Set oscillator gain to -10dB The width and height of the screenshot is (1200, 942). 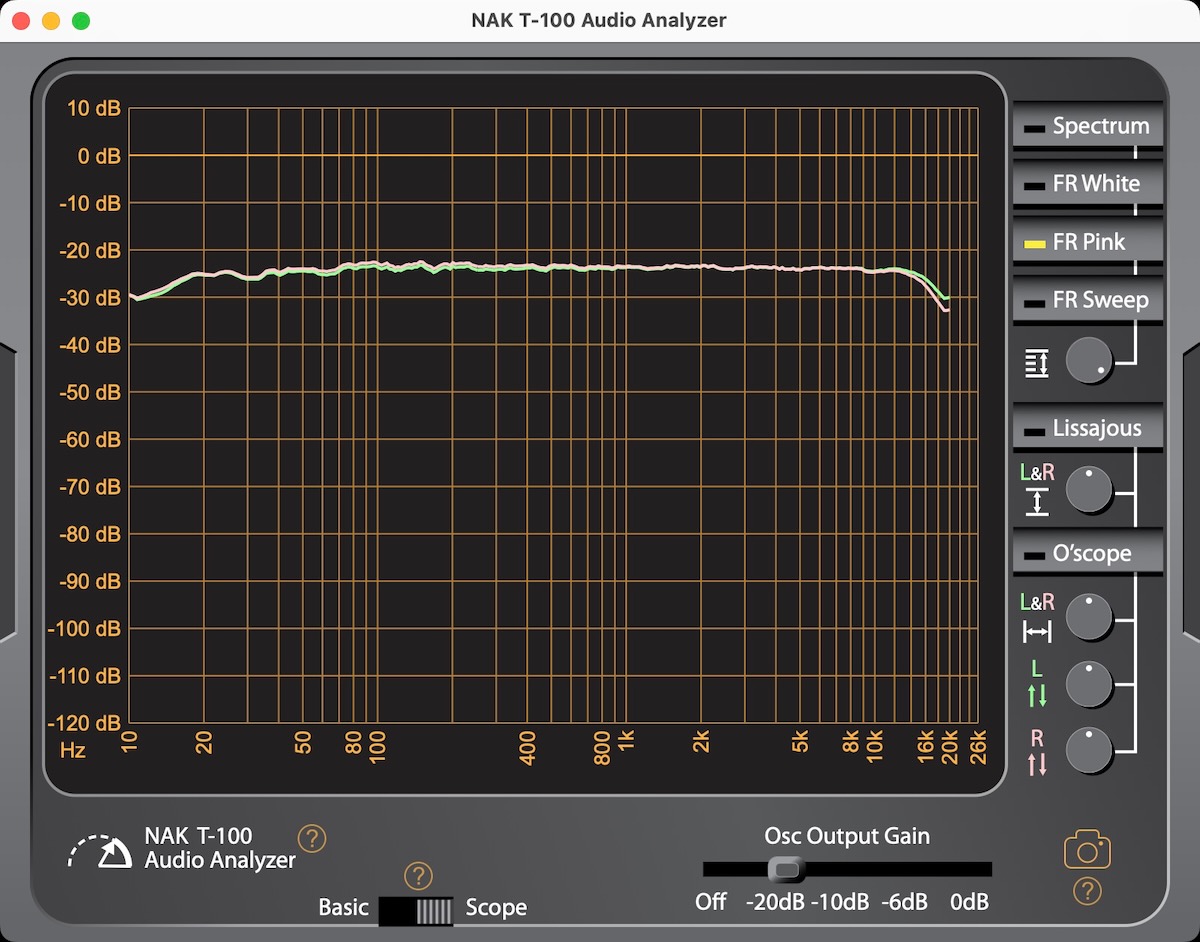coord(839,901)
